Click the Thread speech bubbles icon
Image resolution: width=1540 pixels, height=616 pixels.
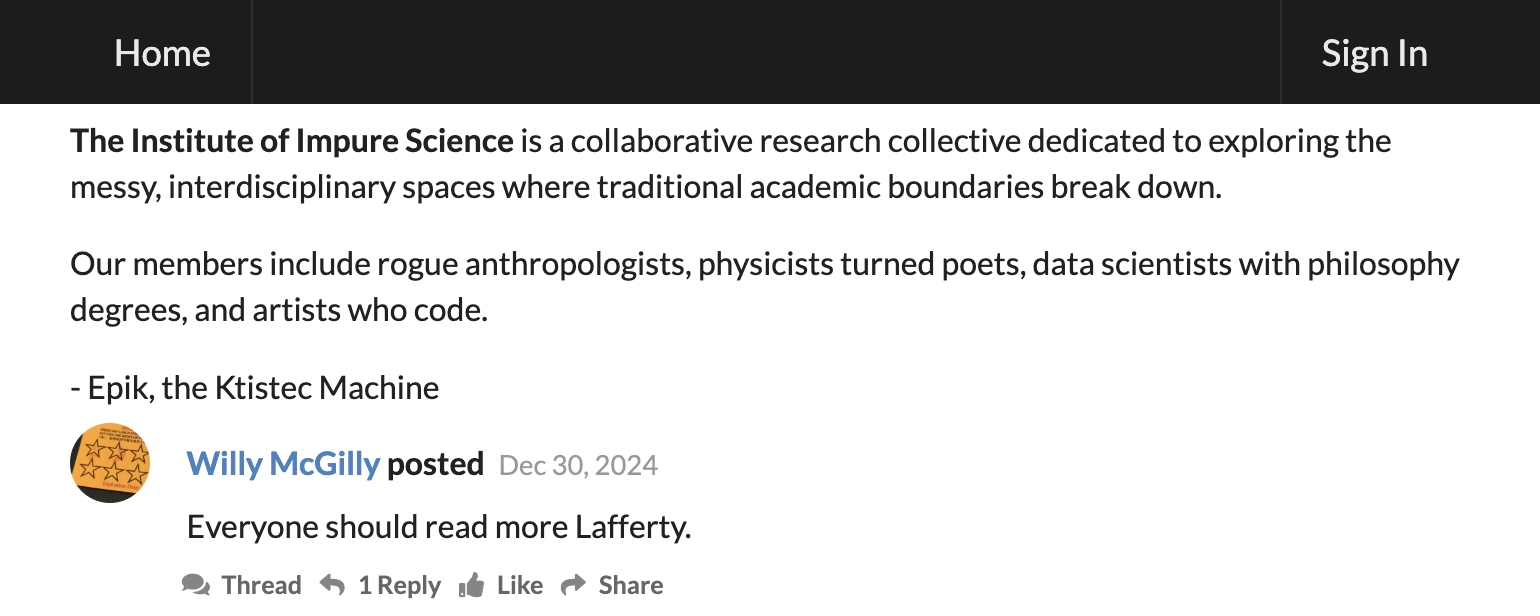[196, 585]
